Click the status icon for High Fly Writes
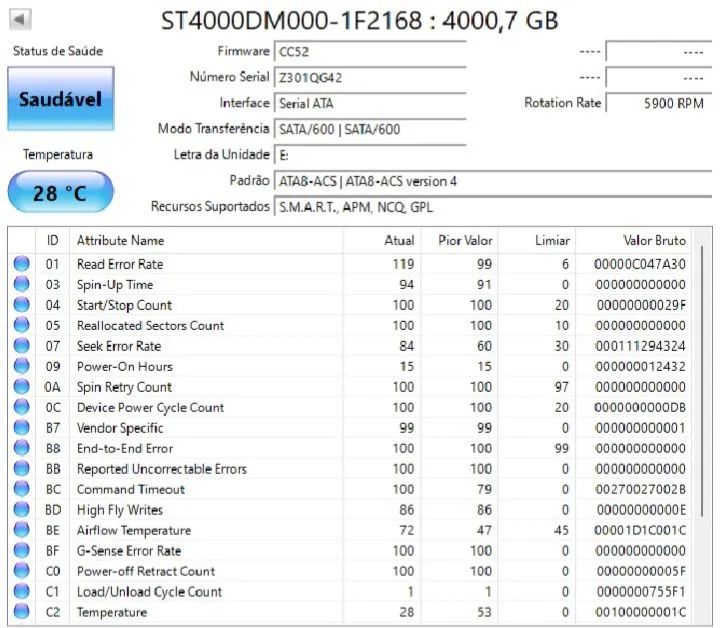The height and width of the screenshot is (628, 720). click(x=22, y=510)
